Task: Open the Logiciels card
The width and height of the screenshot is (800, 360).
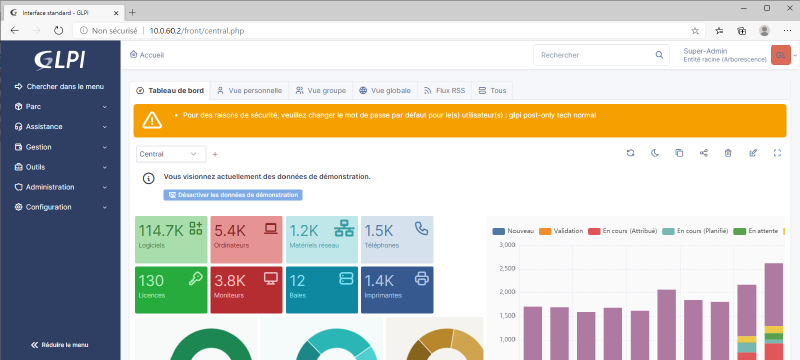Action: coord(171,240)
